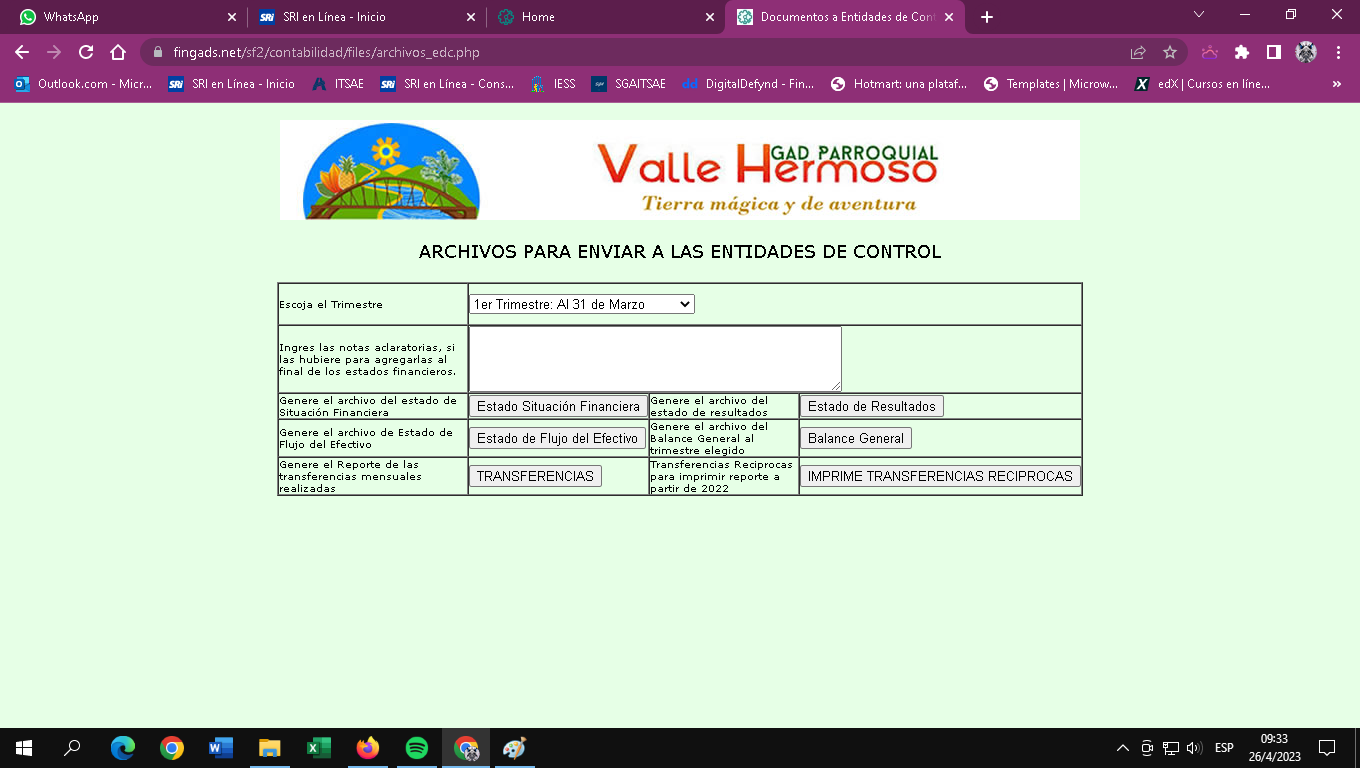Click the IMPRIME TRANSFERENCIAS RECIPROCAS button
1360x768 pixels.
point(939,476)
